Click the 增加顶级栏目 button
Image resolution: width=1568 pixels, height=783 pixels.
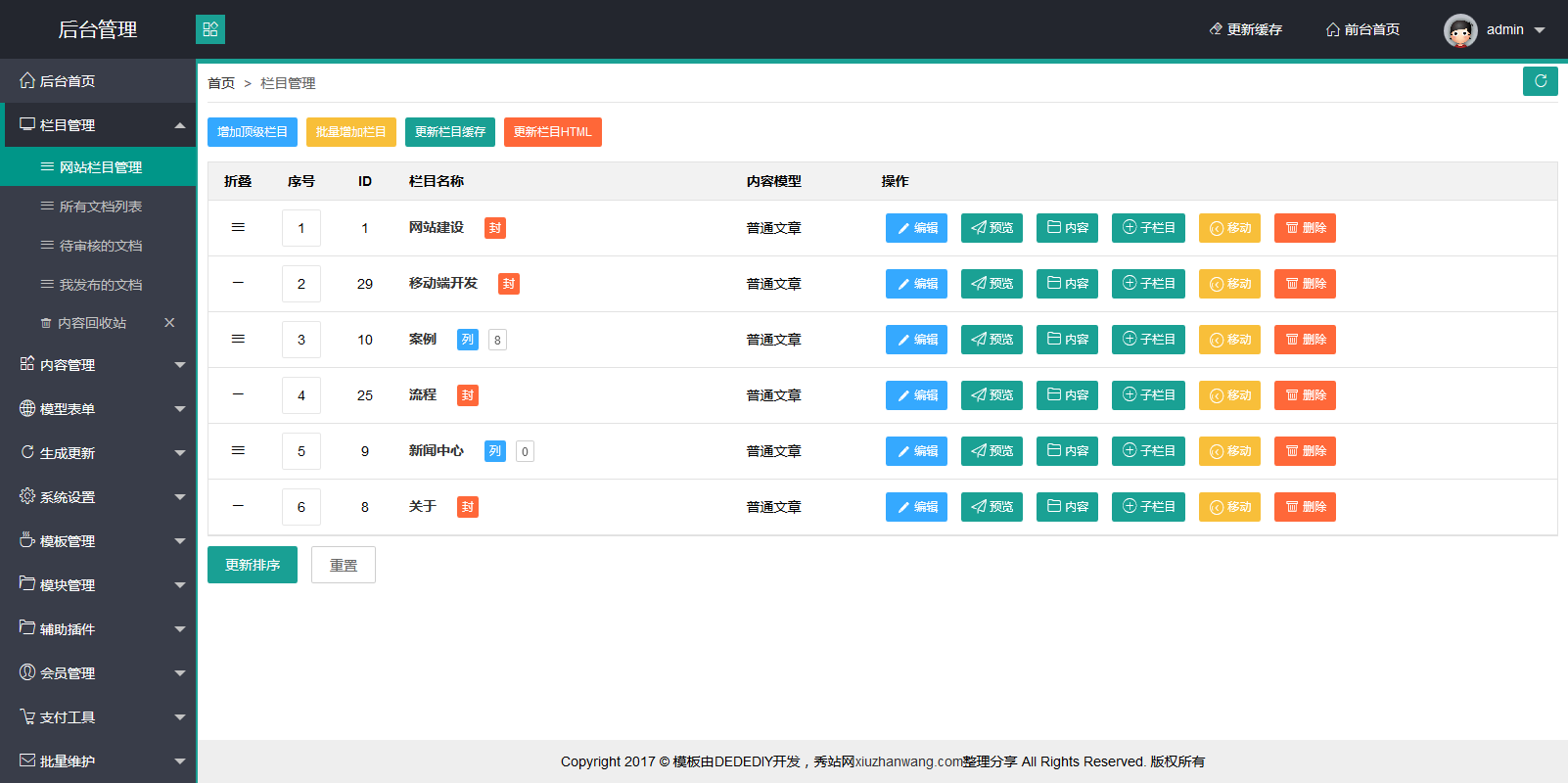253,132
